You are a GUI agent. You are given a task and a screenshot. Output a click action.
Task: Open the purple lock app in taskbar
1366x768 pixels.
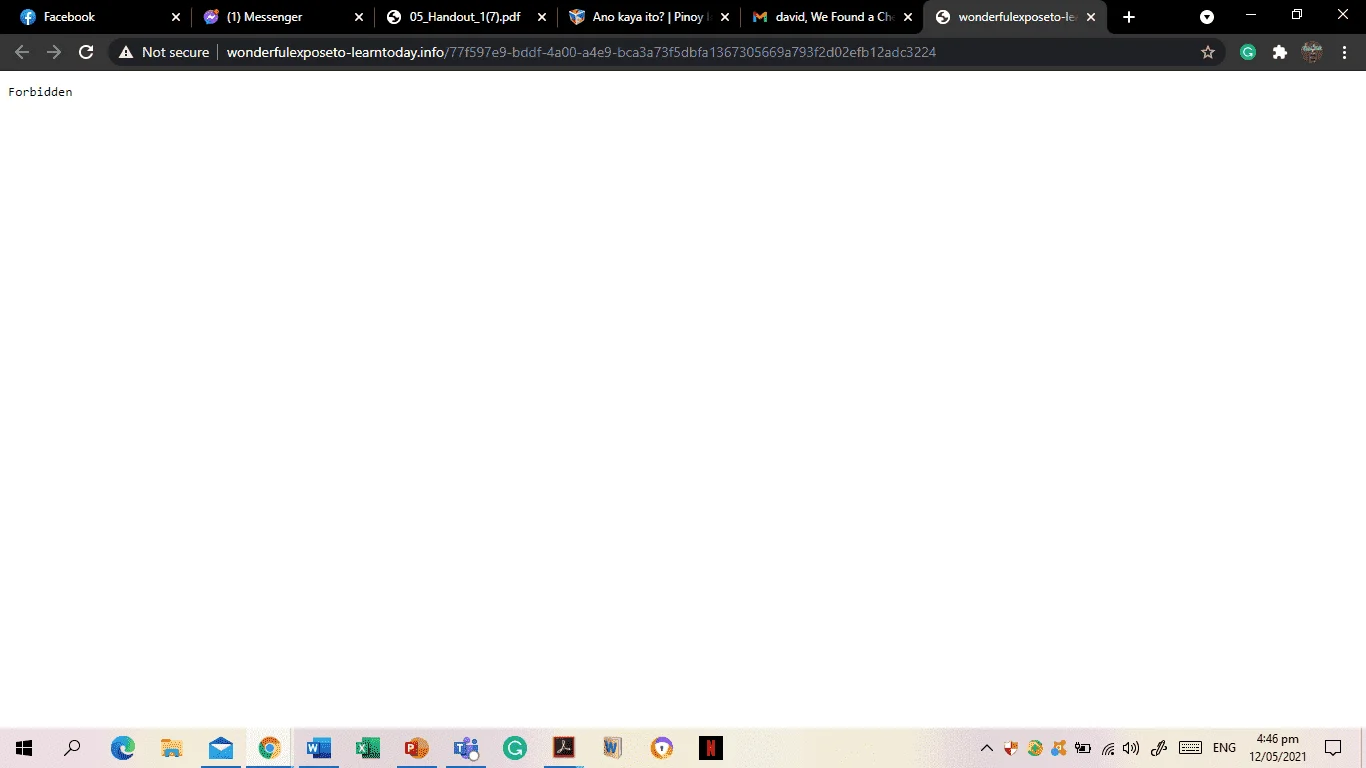[662, 748]
